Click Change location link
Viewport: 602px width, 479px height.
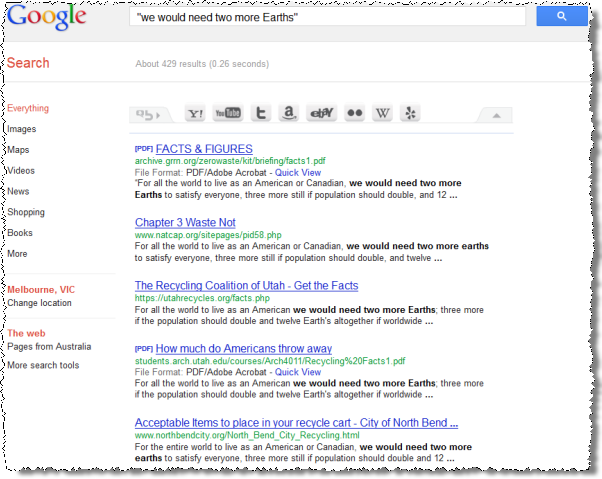click(39, 303)
